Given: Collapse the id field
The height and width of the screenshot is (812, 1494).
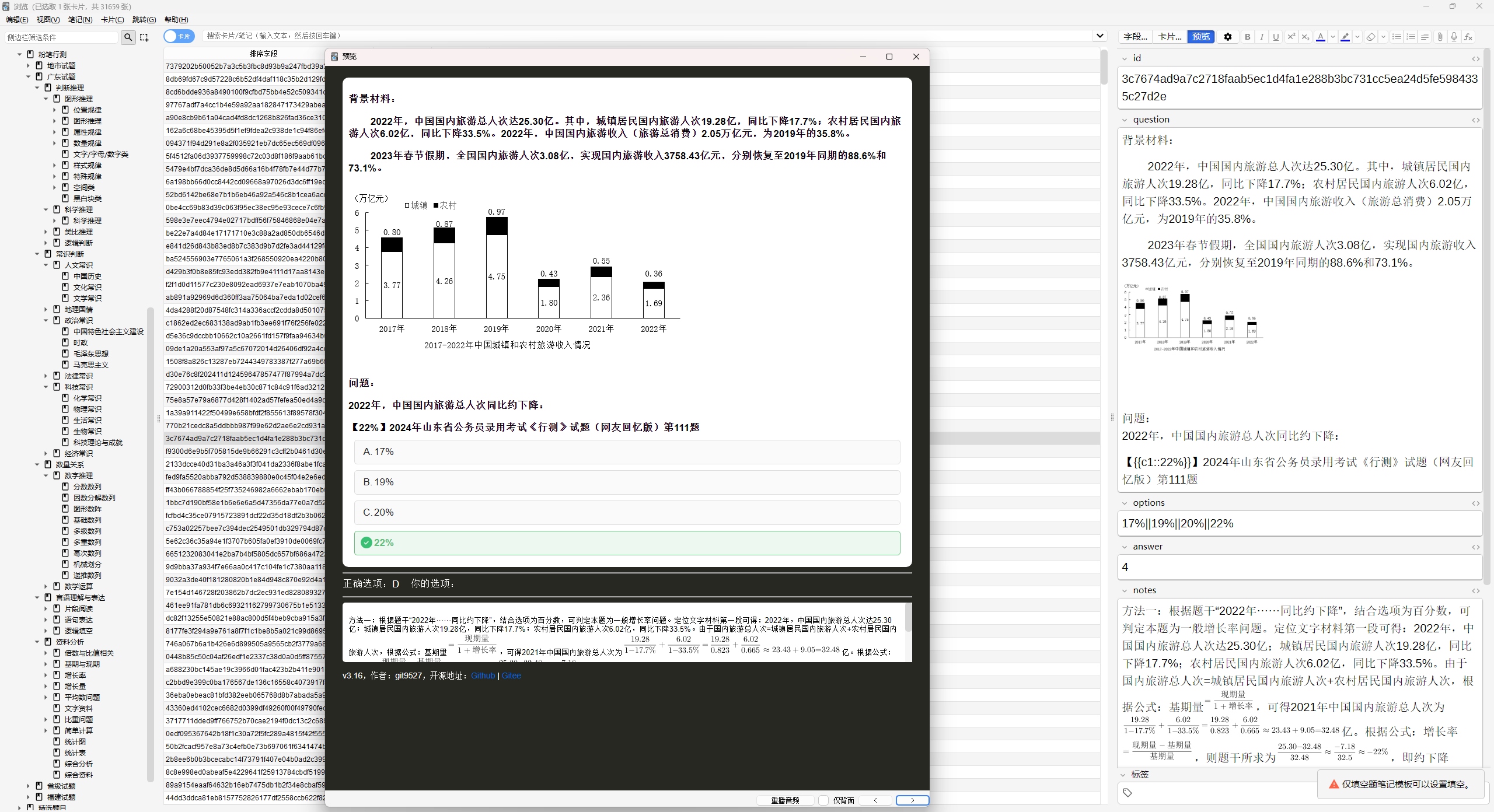Looking at the screenshot, I should (1125, 58).
